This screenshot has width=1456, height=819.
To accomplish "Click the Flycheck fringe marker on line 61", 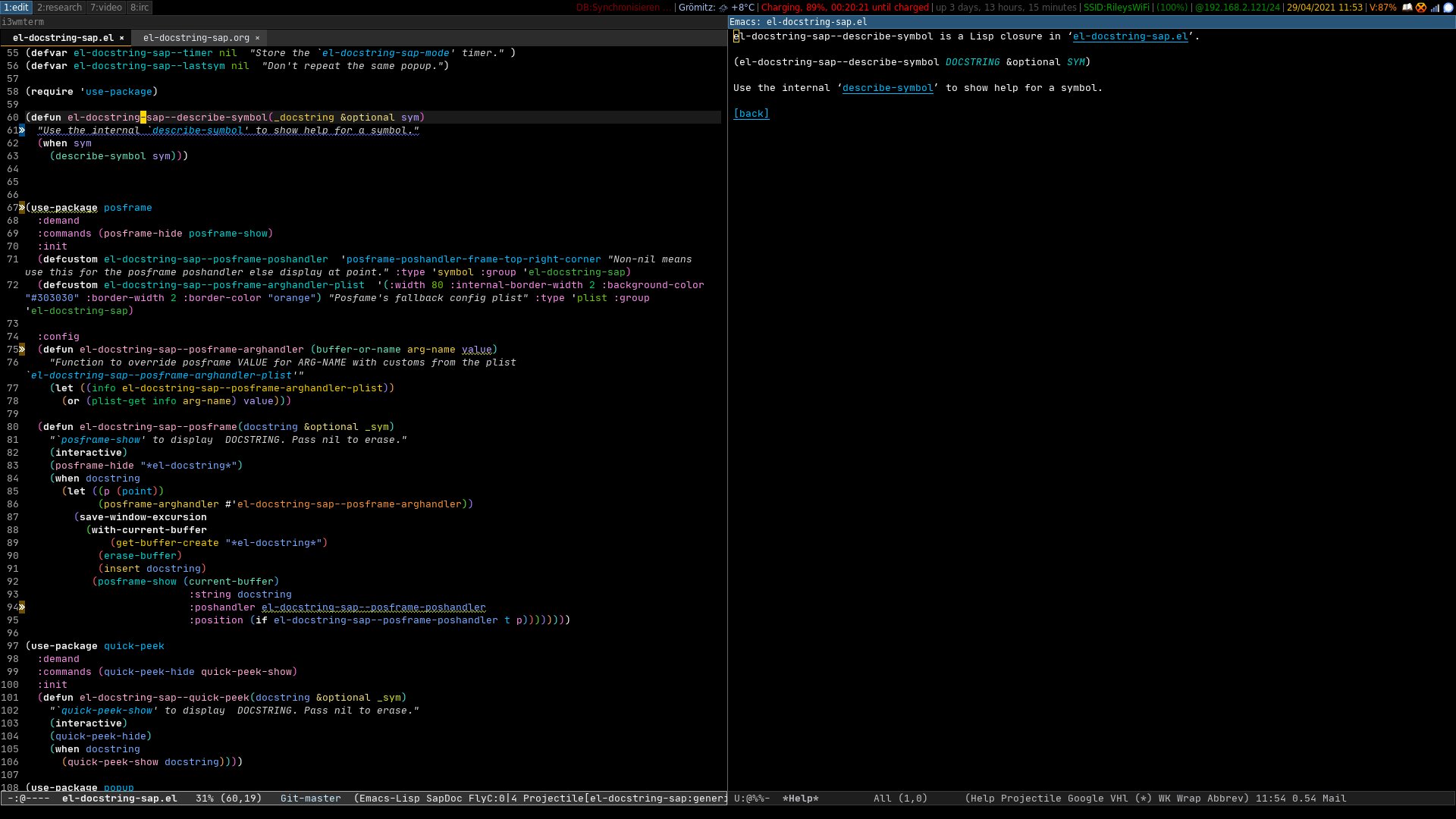I will [x=22, y=130].
